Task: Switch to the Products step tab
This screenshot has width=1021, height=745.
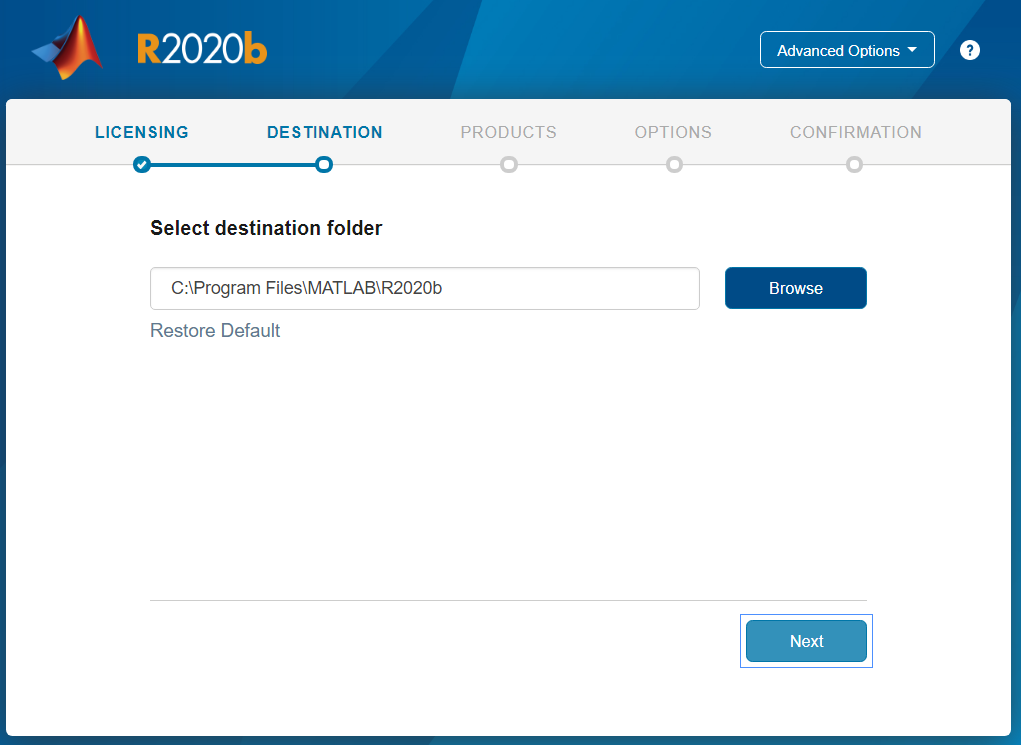Action: tap(509, 132)
